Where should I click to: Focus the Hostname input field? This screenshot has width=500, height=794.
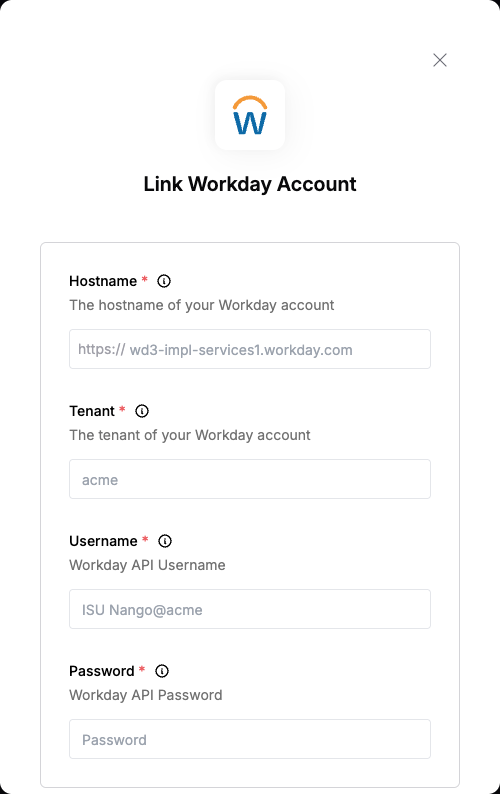pos(250,349)
